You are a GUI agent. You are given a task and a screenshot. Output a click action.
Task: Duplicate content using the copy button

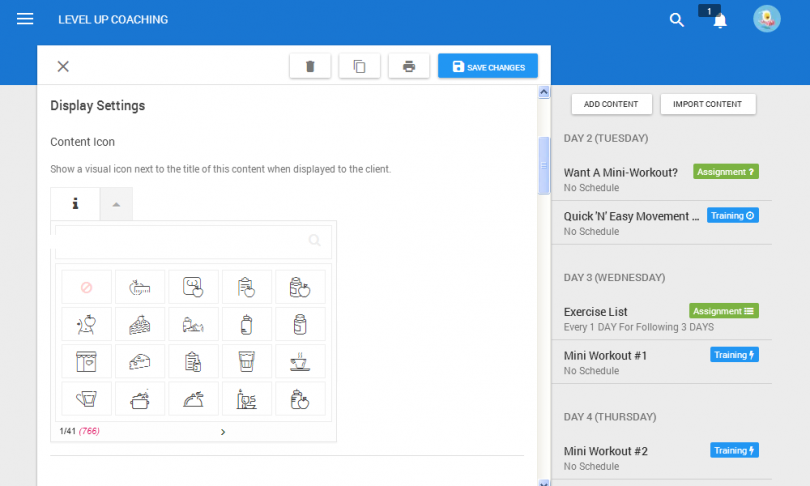[x=360, y=66]
